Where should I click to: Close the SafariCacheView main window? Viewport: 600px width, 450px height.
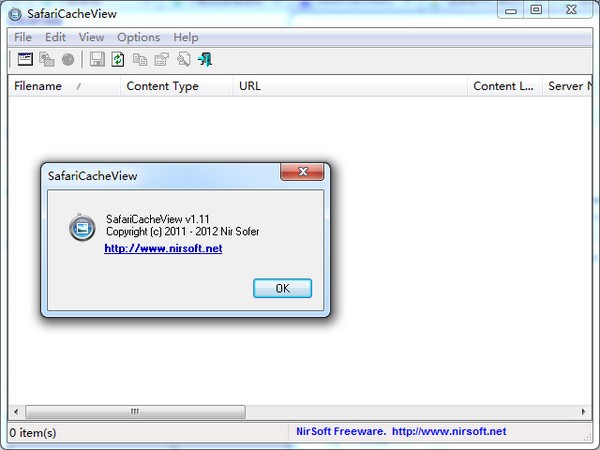(571, 10)
